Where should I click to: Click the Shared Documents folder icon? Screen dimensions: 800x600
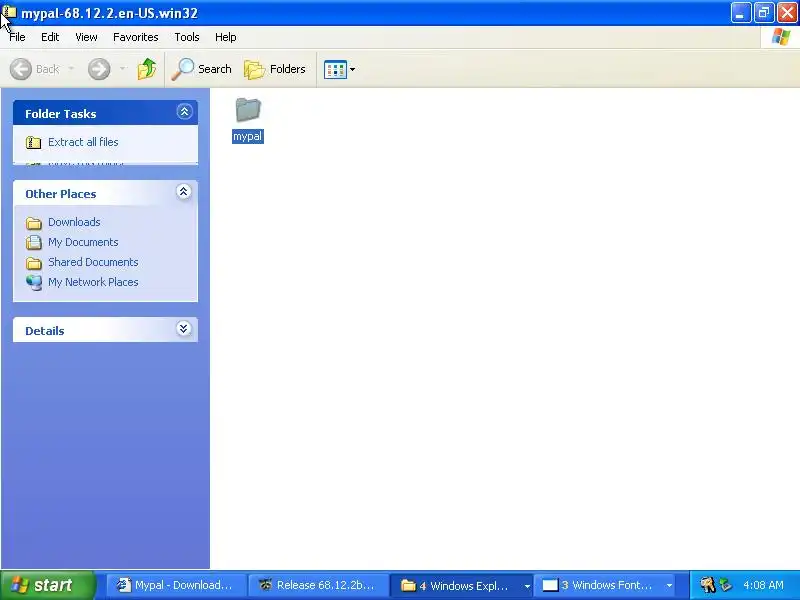click(34, 263)
